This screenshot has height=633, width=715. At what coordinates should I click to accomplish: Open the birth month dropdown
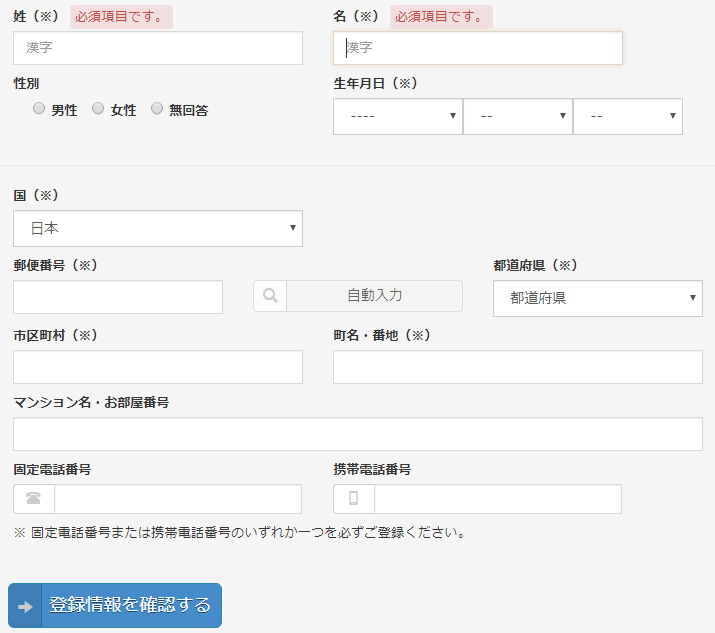click(x=518, y=117)
